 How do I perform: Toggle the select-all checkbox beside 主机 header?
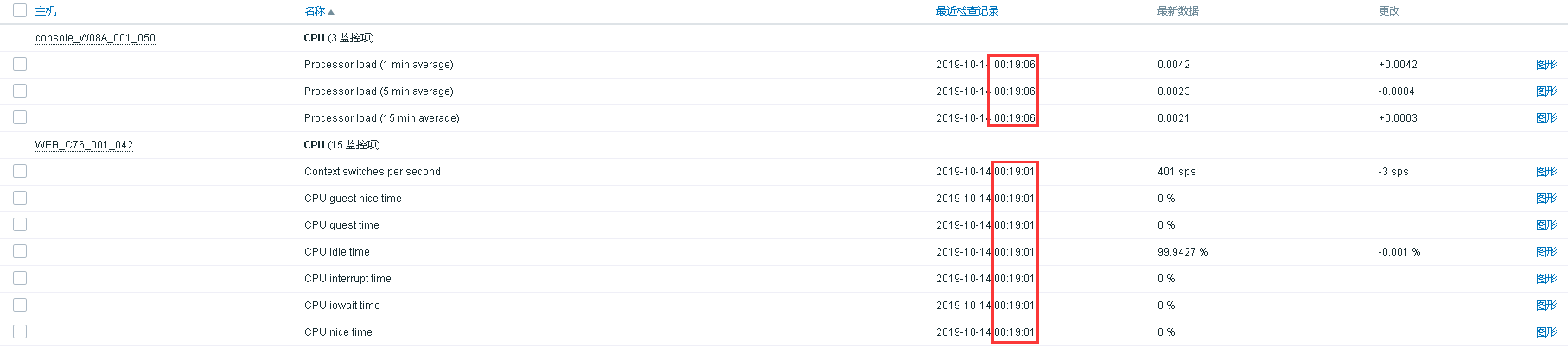[x=20, y=10]
